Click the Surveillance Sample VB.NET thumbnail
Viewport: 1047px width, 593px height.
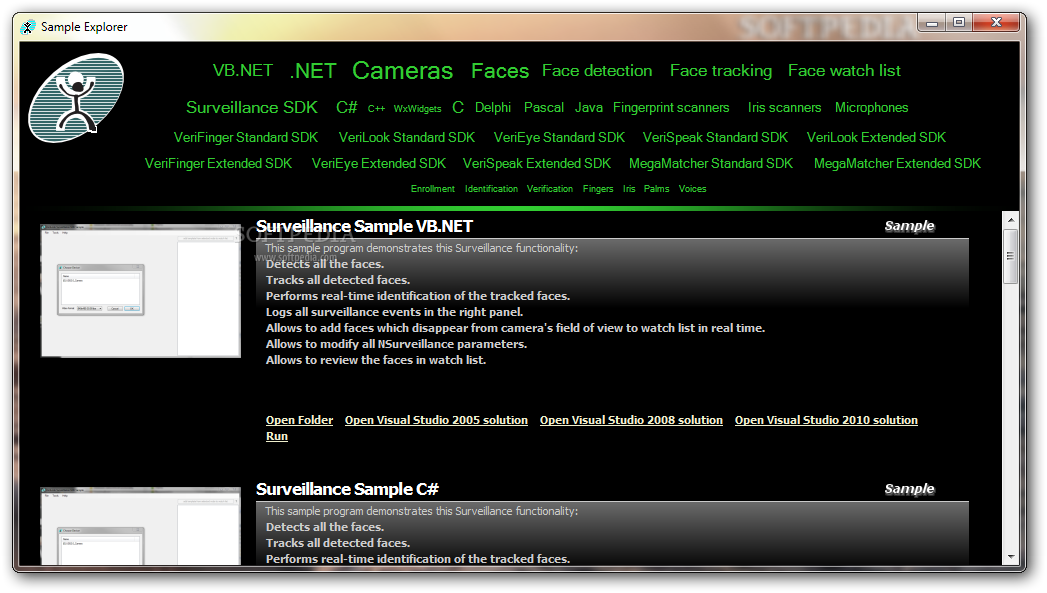(x=140, y=290)
